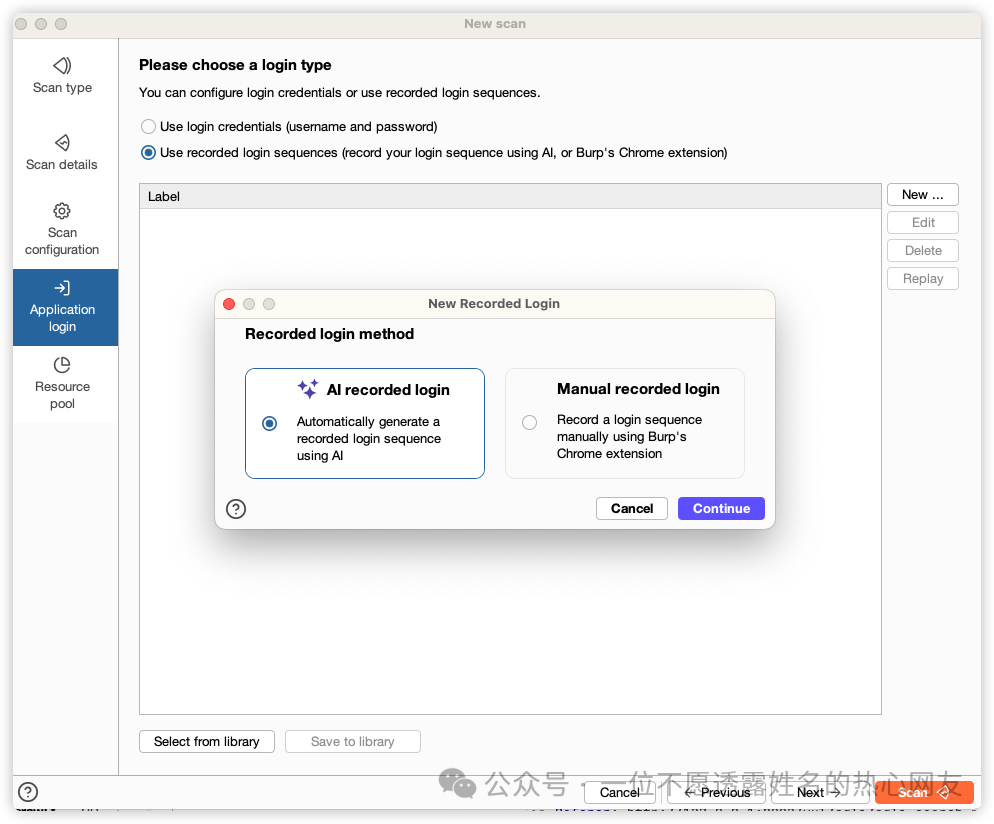Select the Application login step
The width and height of the screenshot is (994, 824).
click(65, 307)
